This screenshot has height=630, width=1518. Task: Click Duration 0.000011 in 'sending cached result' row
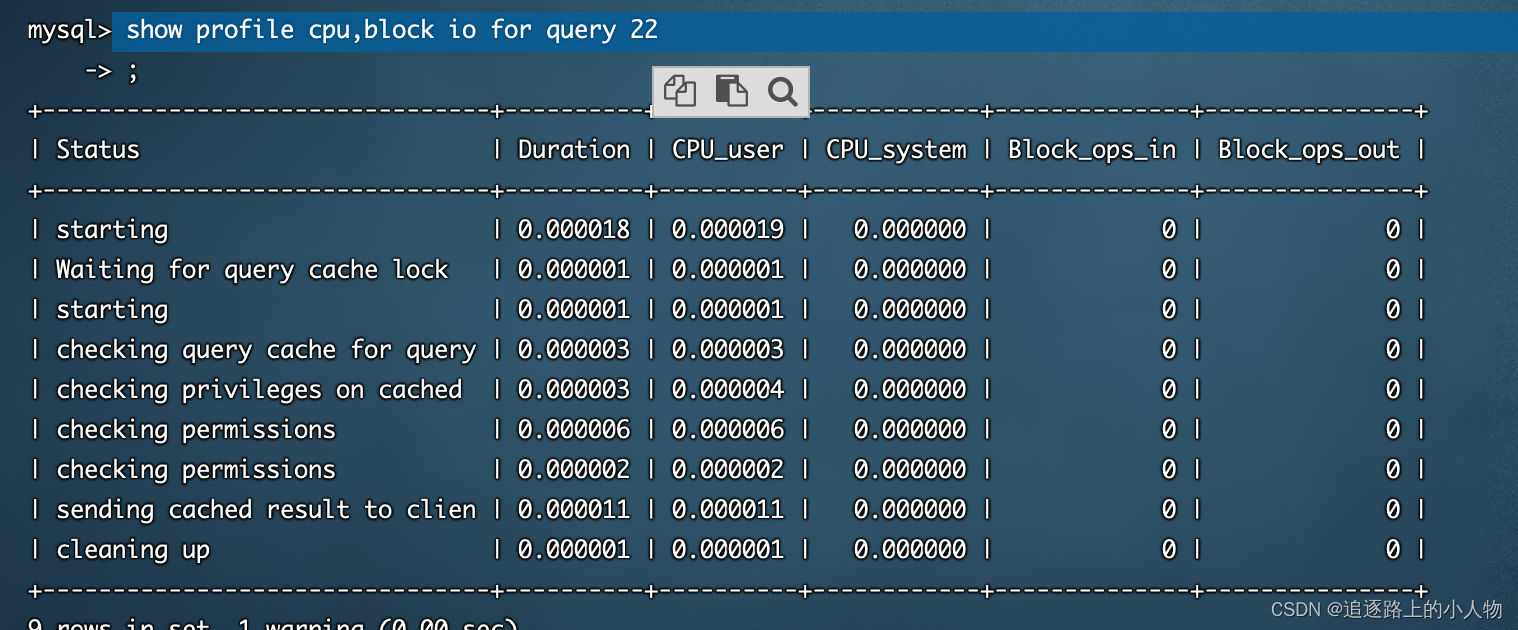coord(574,509)
